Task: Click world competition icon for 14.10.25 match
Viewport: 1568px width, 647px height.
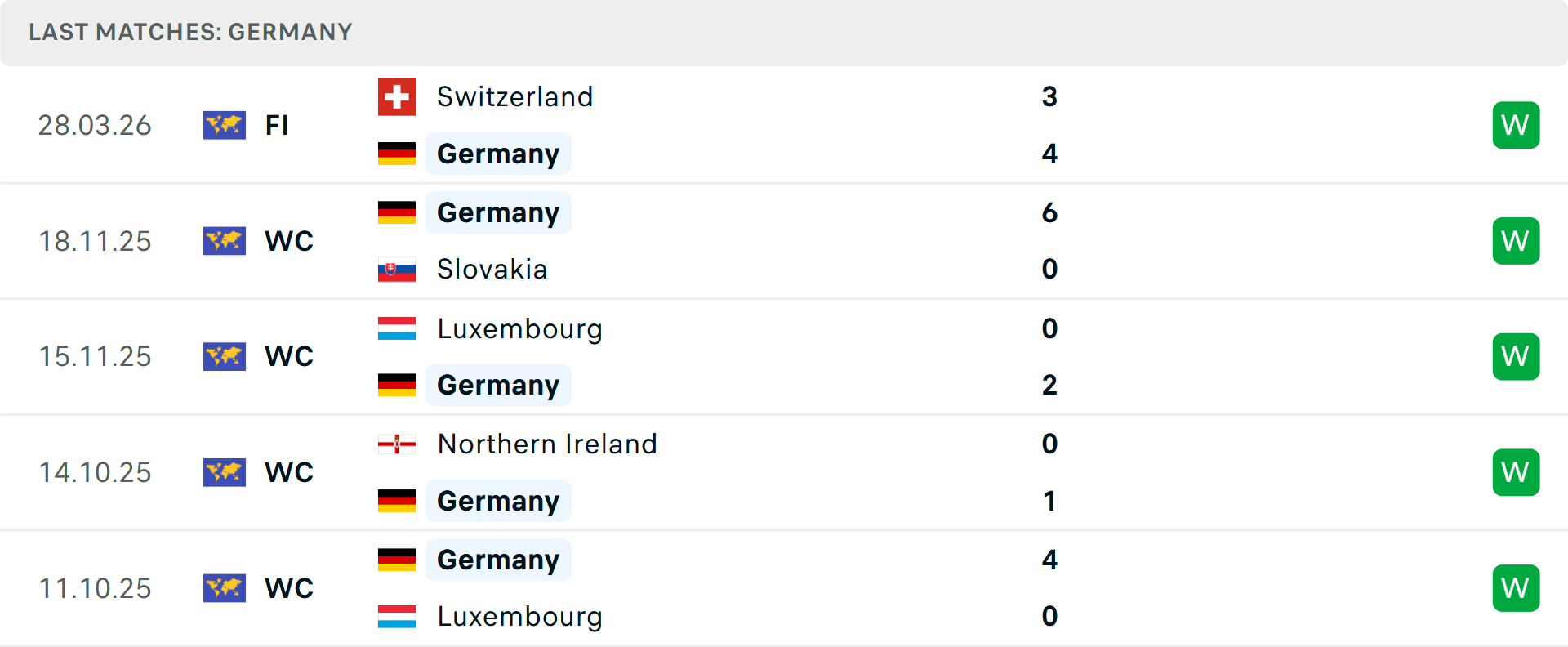Action: 225,472
